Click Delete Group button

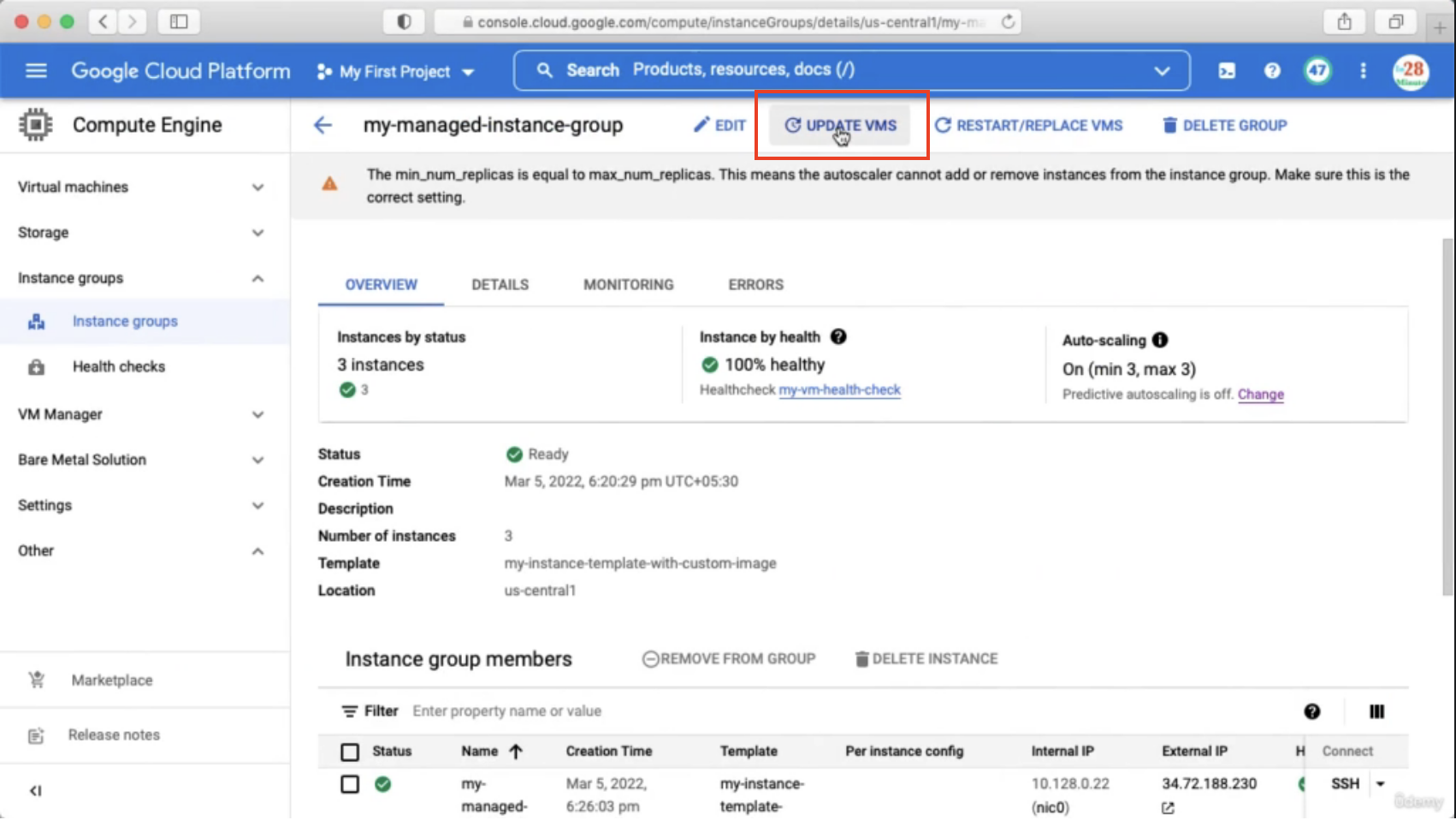[x=1224, y=126]
